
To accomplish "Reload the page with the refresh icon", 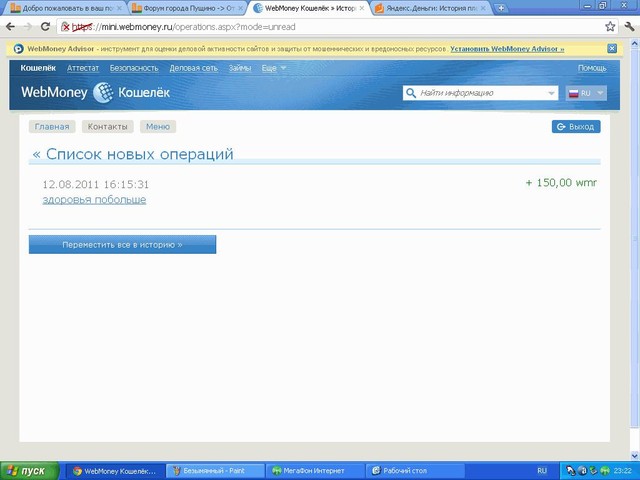I will point(45,27).
